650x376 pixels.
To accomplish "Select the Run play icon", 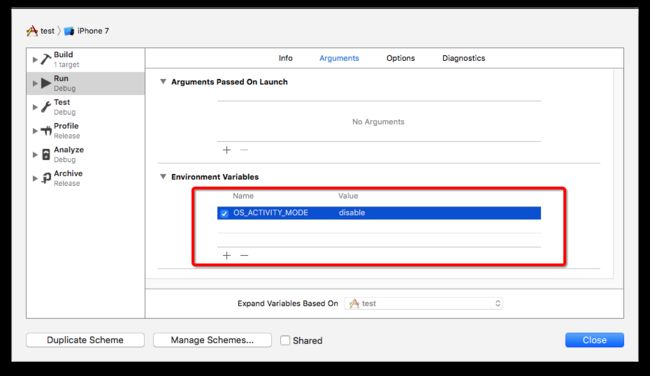I will pyautogui.click(x=46, y=83).
